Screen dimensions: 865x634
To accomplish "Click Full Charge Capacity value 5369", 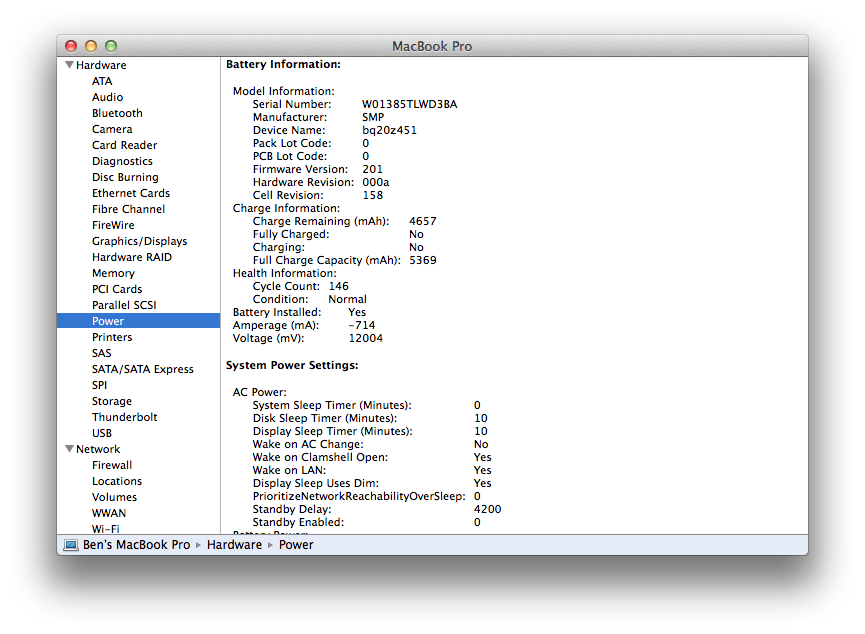I will 423,260.
